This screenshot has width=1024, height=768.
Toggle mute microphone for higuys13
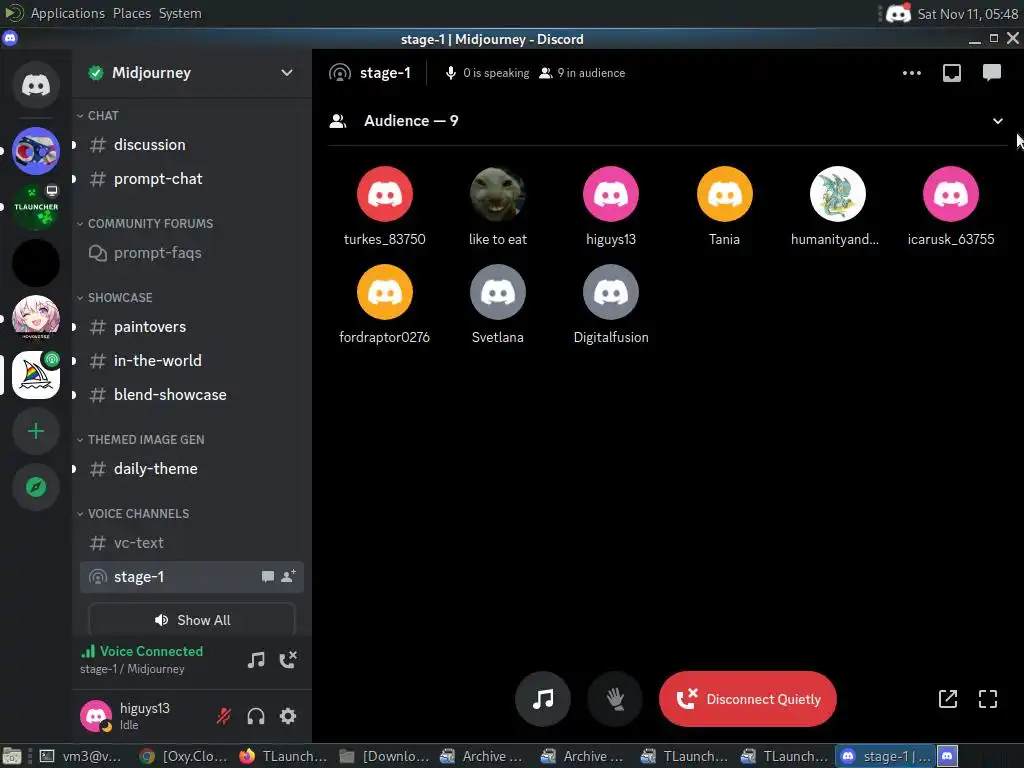coord(224,716)
